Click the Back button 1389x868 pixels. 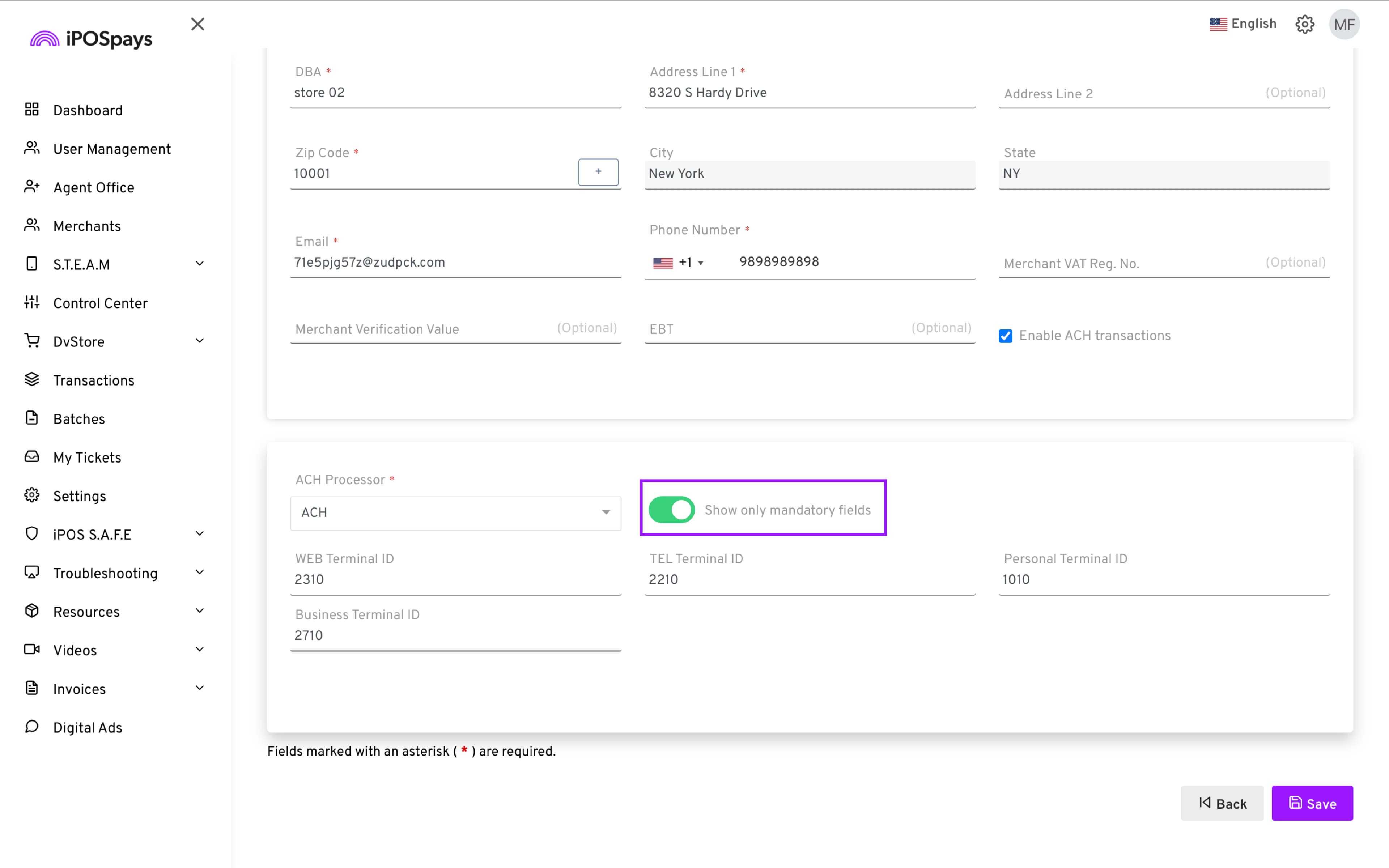1222,803
